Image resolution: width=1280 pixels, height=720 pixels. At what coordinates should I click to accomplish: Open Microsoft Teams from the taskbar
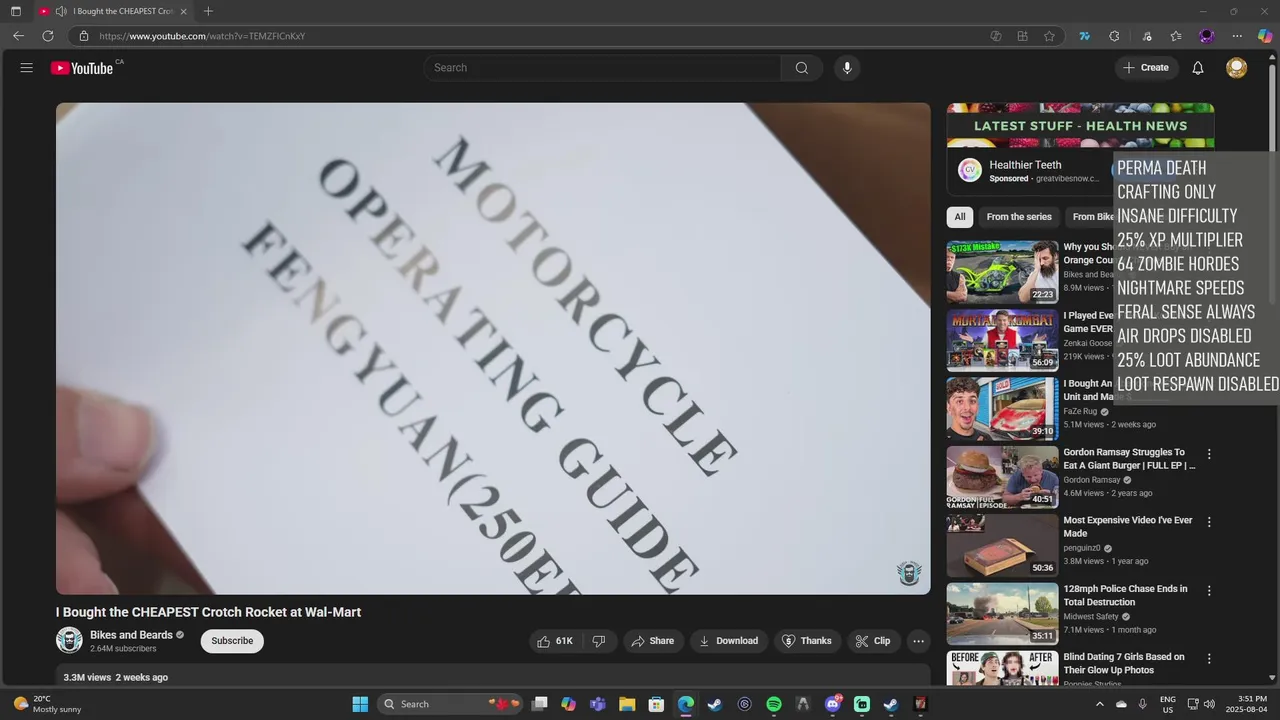598,704
